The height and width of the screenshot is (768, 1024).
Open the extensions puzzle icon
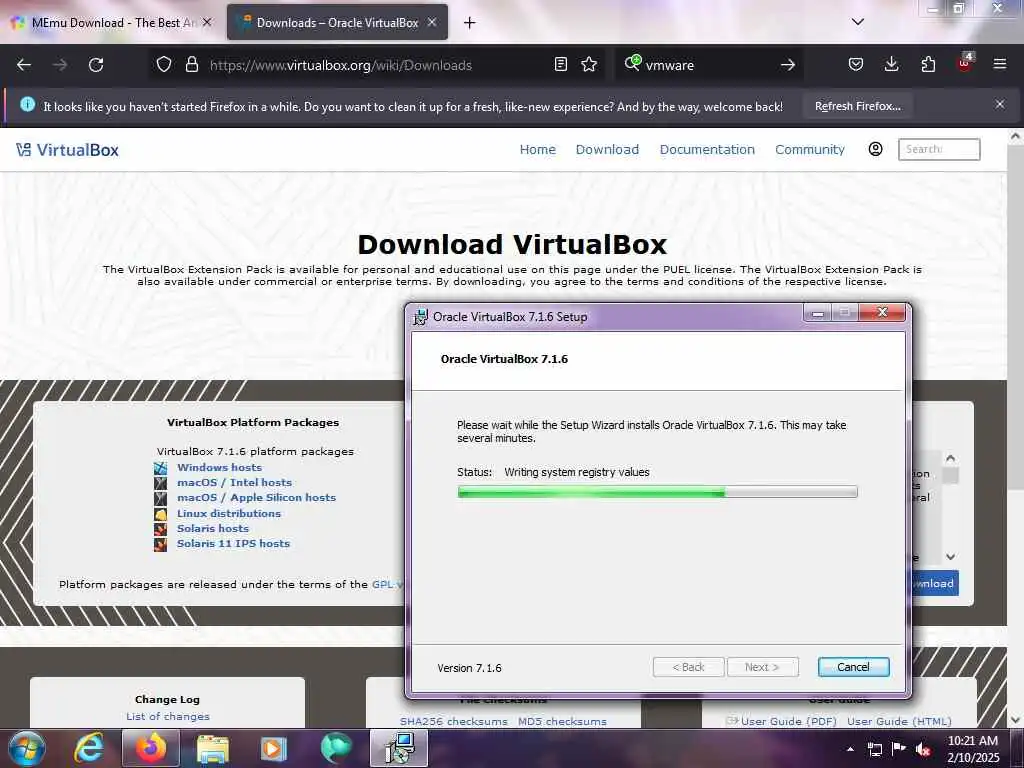click(x=928, y=65)
